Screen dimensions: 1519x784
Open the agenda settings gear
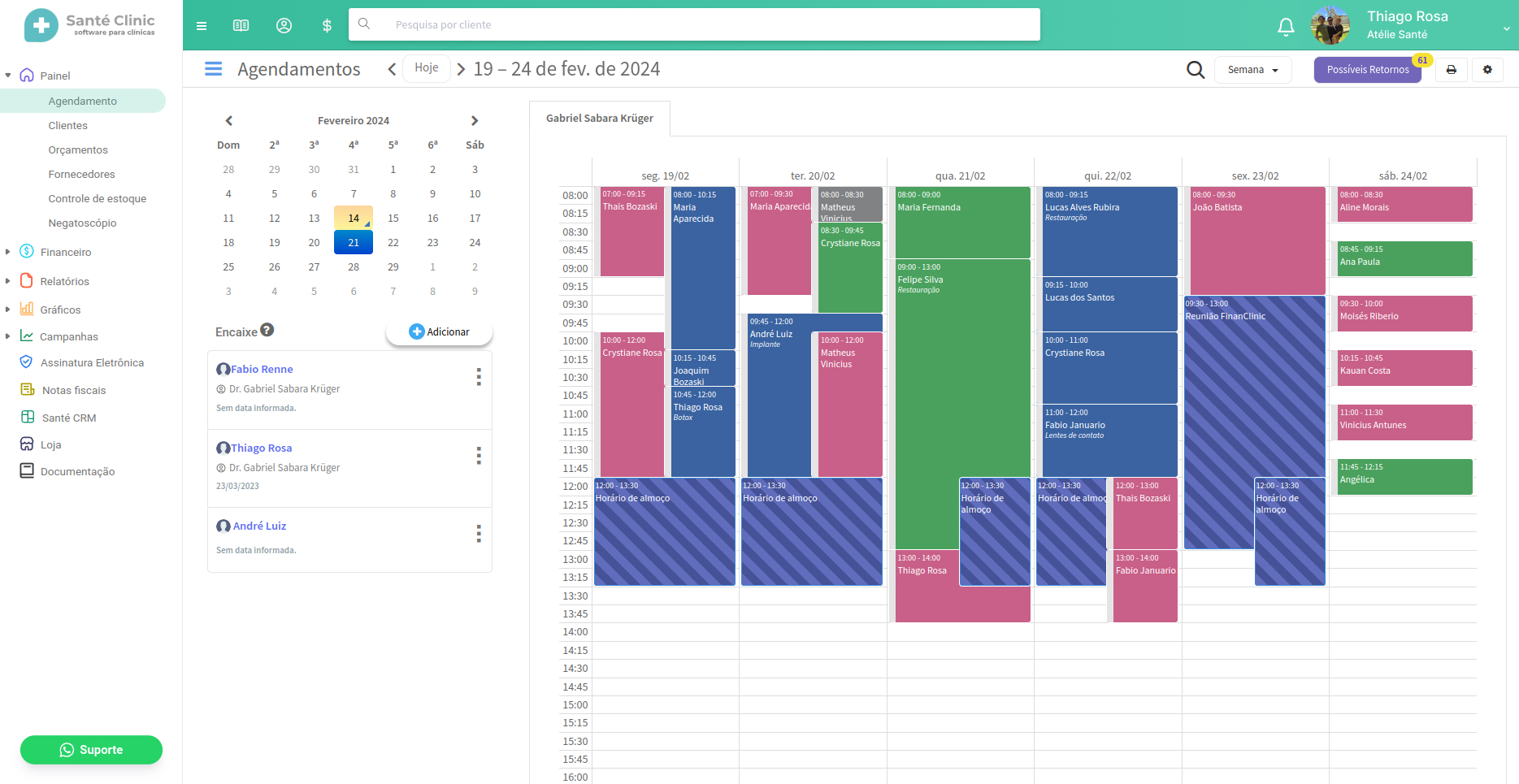click(x=1487, y=70)
